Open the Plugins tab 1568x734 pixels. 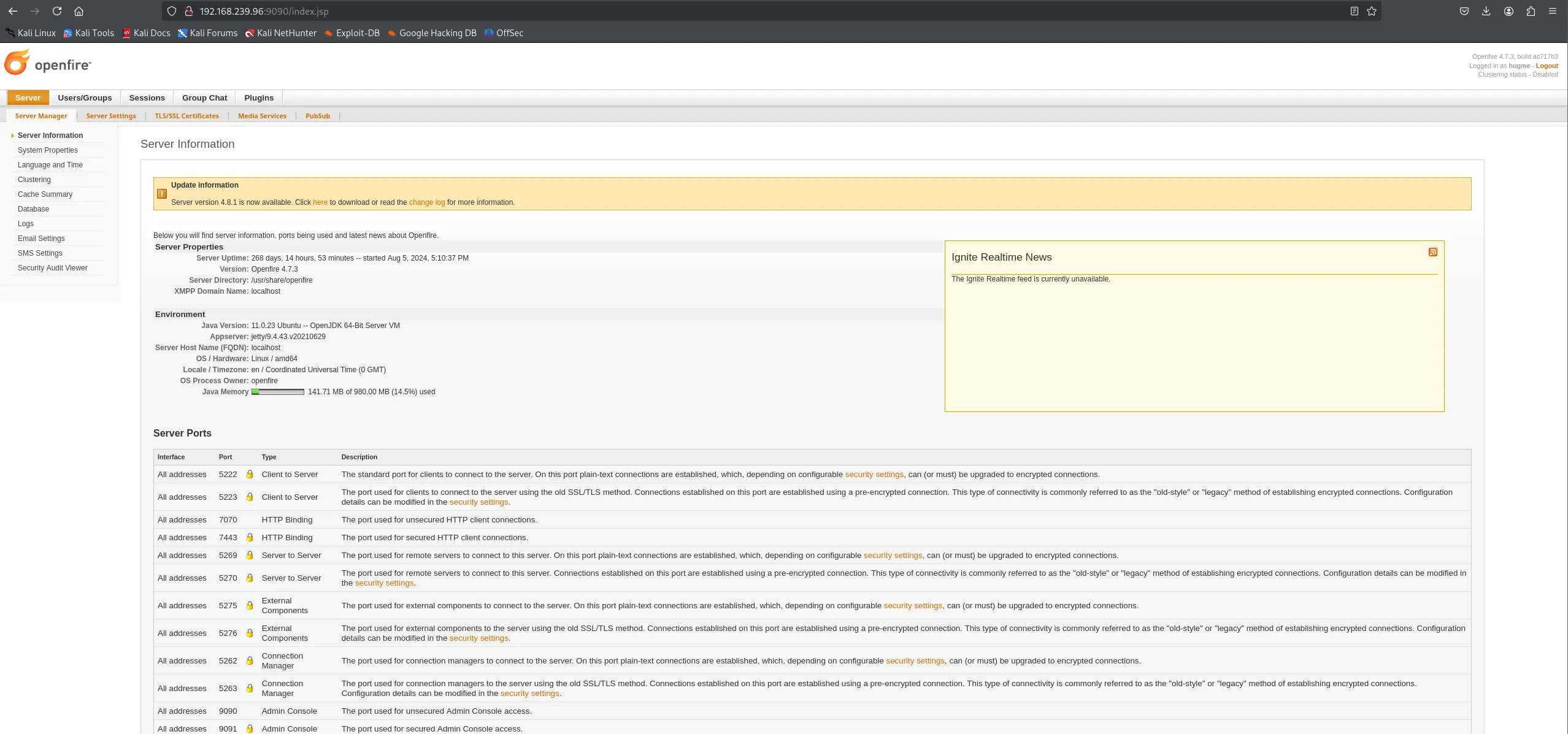pyautogui.click(x=259, y=97)
